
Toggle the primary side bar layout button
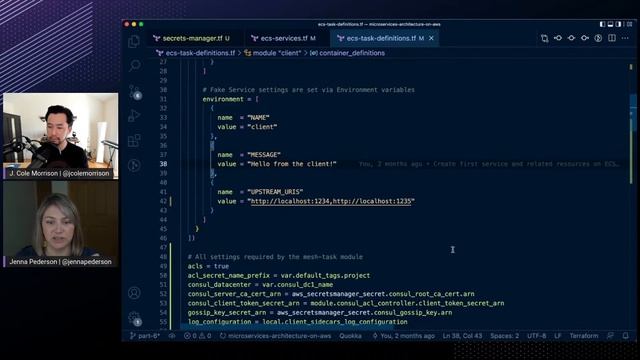602,24
